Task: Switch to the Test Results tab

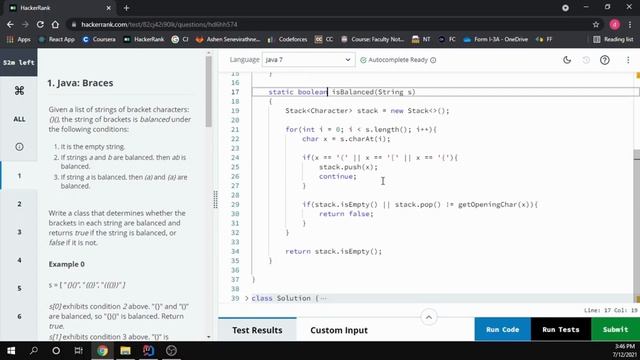Action: click(x=257, y=330)
